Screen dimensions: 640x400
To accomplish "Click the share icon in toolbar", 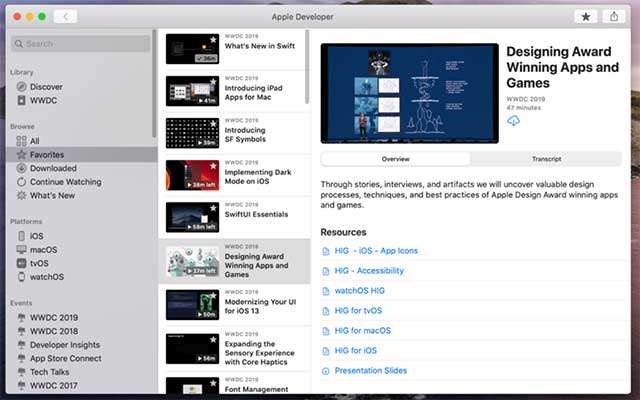I will click(x=613, y=17).
